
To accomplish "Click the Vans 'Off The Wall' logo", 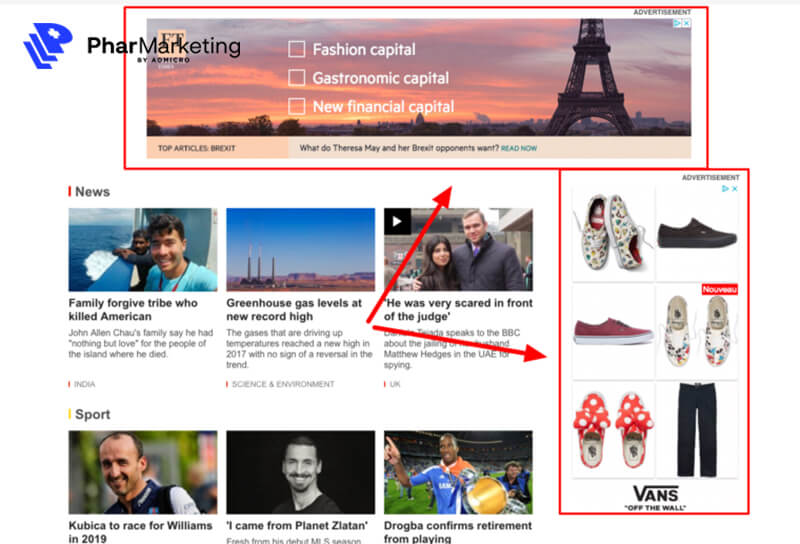I will (x=656, y=498).
